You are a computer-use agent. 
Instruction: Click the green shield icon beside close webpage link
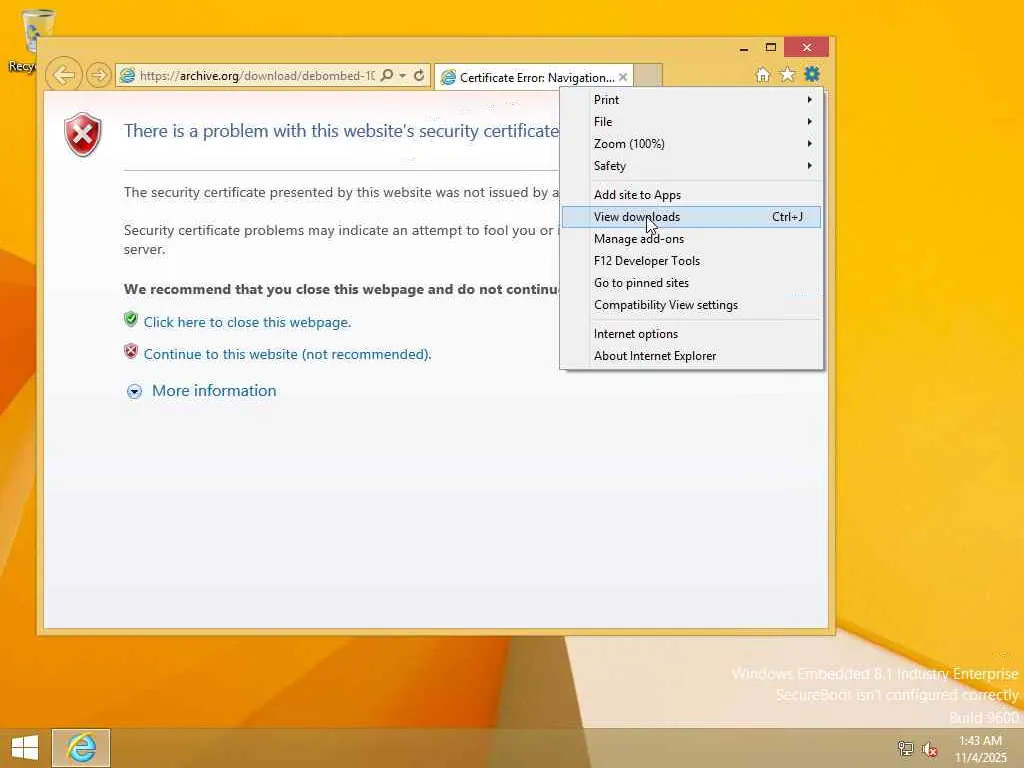point(131,319)
